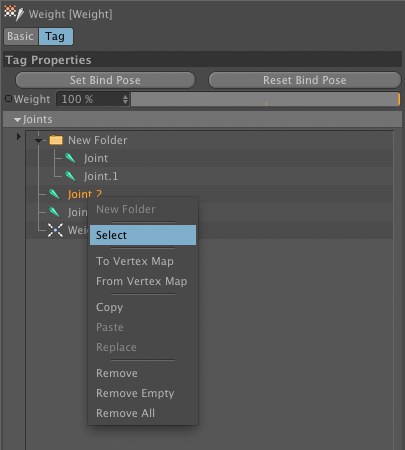The height and width of the screenshot is (450, 405).
Task: Toggle the Weight animation dot checkbox
Action: (x=8, y=99)
